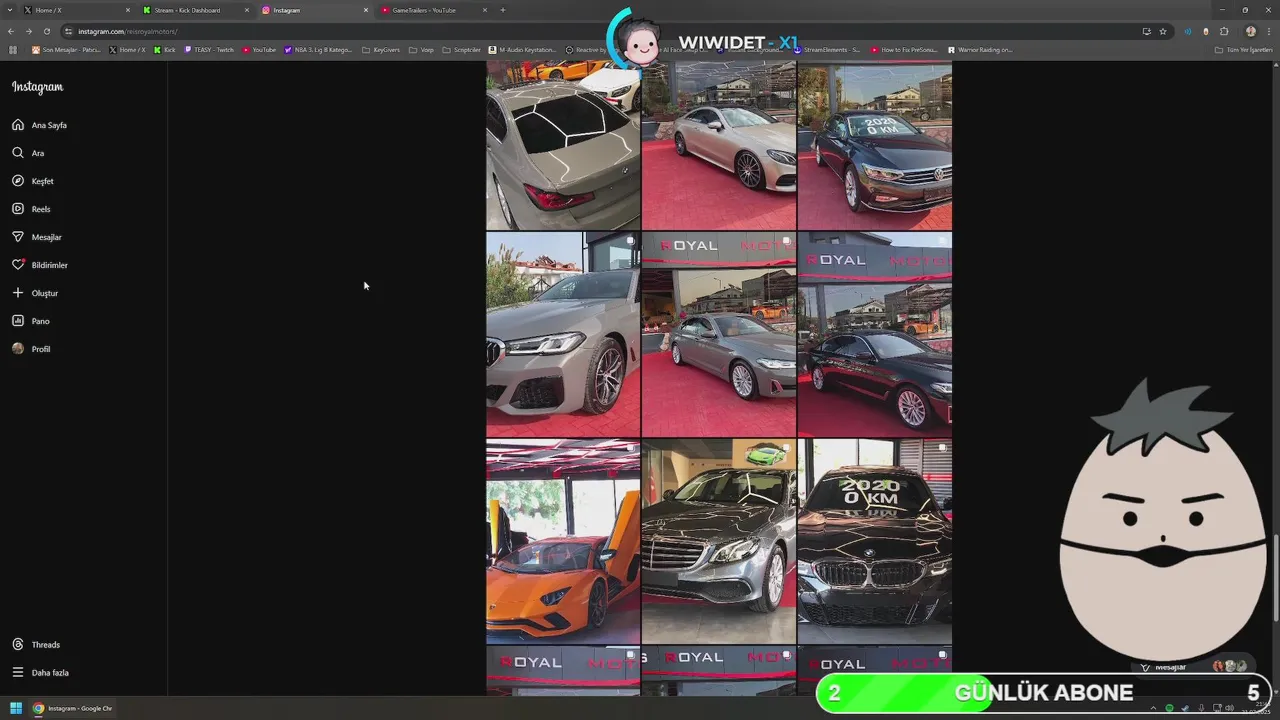Open the black BMW 2020 0 KM post
This screenshot has width=1280, height=720.
[x=875, y=541]
